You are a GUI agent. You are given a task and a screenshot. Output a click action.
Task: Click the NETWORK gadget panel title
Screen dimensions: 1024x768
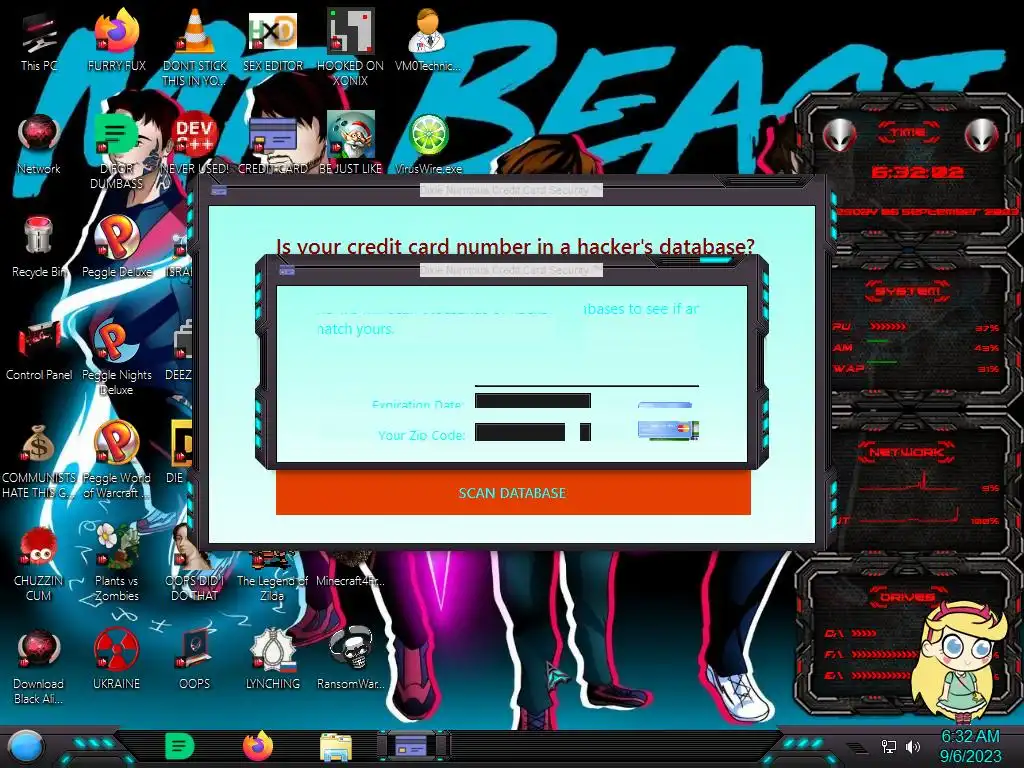906,452
